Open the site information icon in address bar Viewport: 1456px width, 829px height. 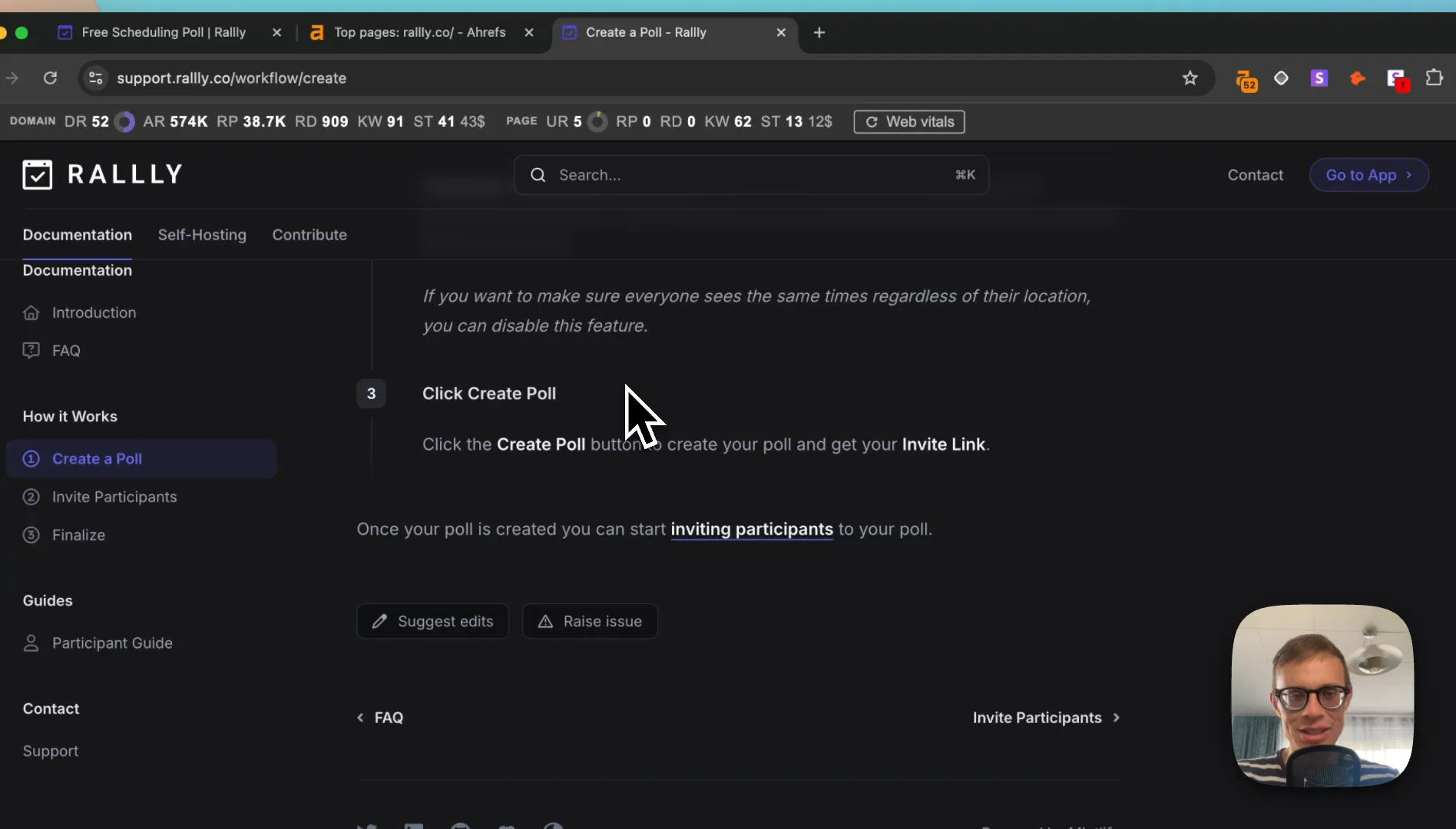coord(95,78)
